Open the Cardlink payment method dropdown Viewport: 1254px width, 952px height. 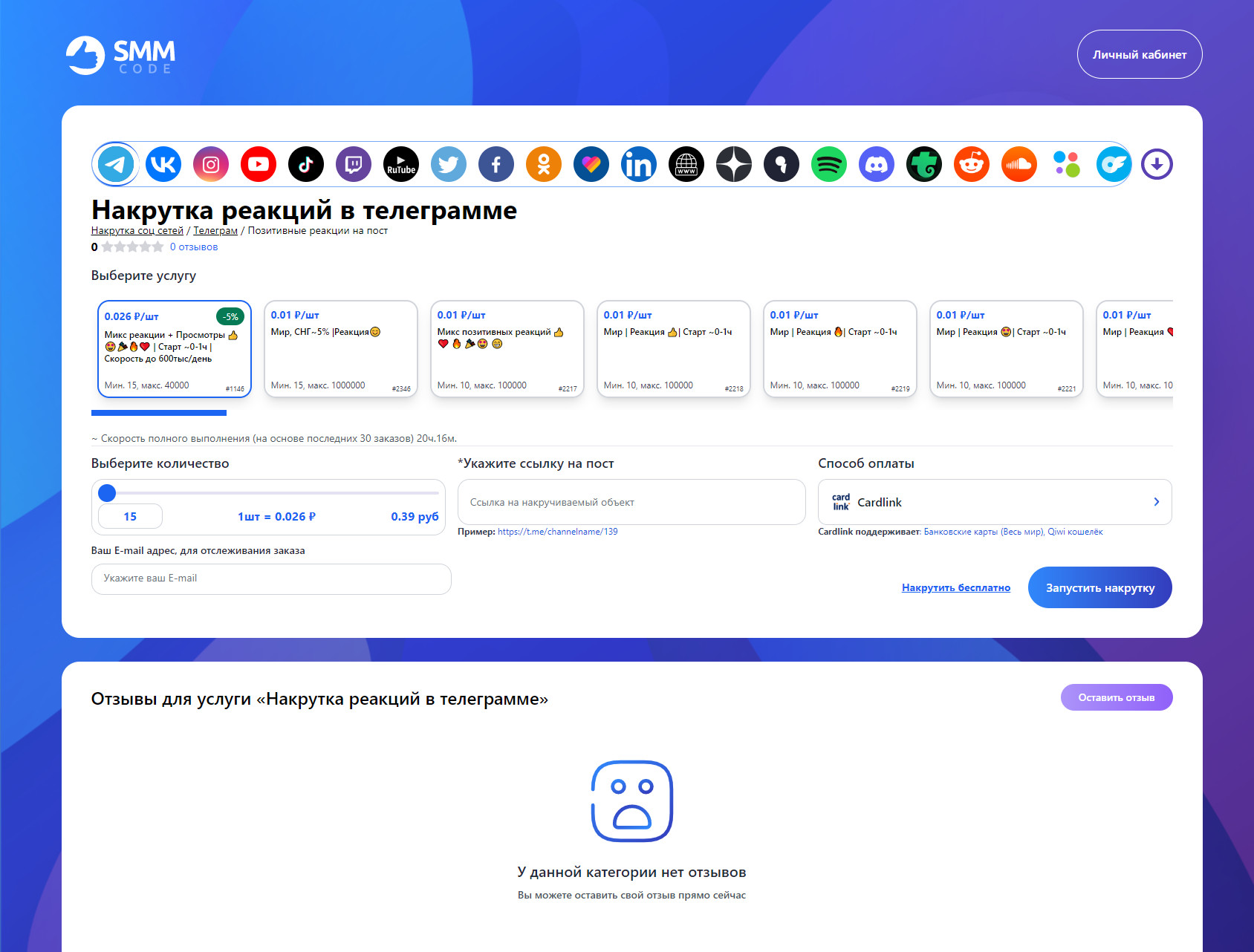pos(995,502)
